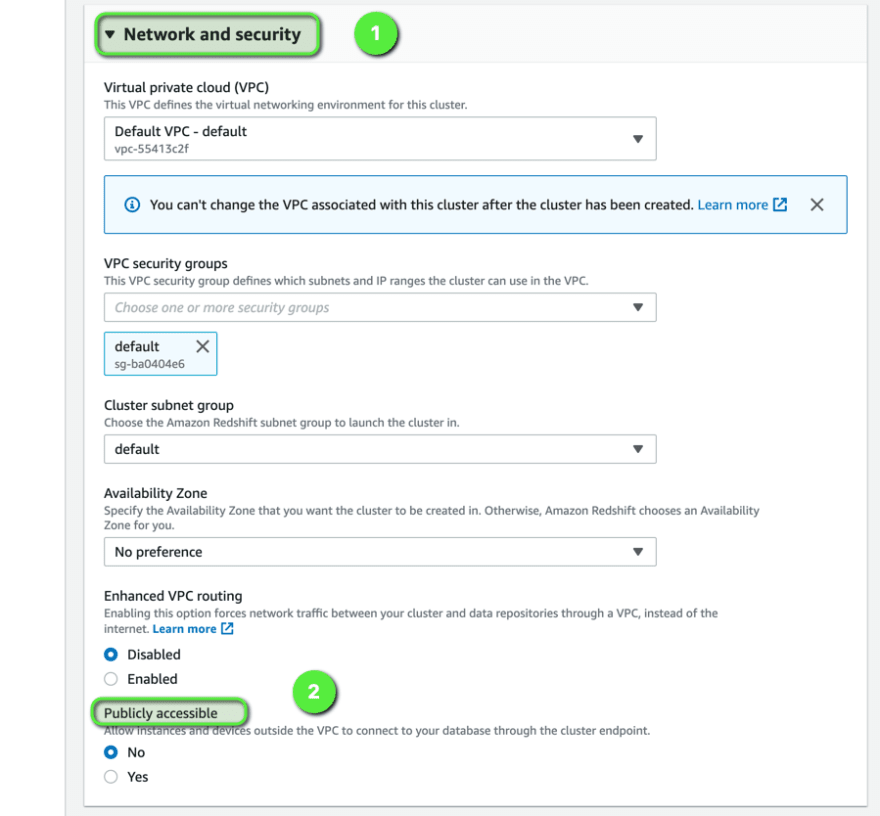Select Disabled for Enhanced VPC routing
880x816 pixels.
coord(111,654)
